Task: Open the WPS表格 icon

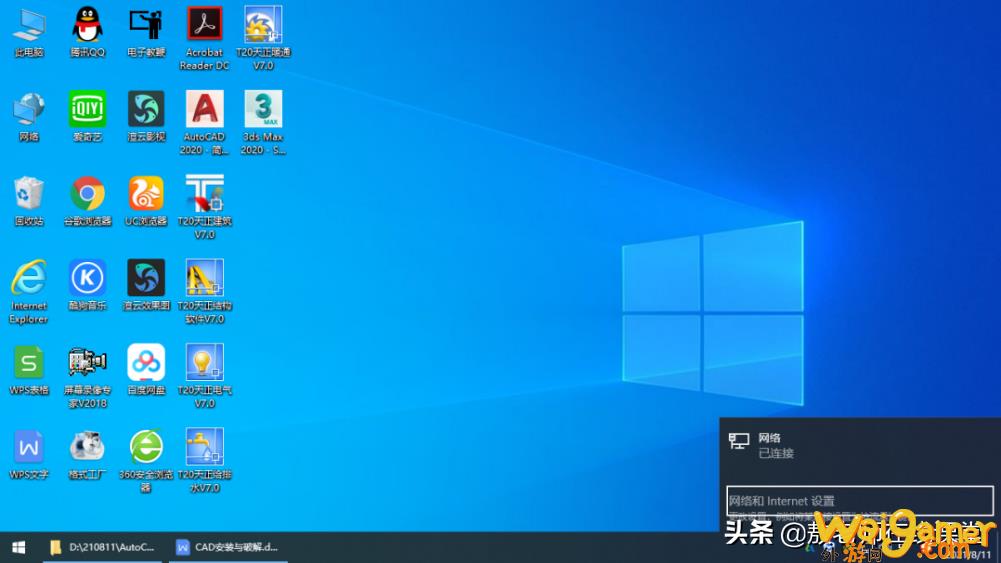Action: [x=29, y=370]
